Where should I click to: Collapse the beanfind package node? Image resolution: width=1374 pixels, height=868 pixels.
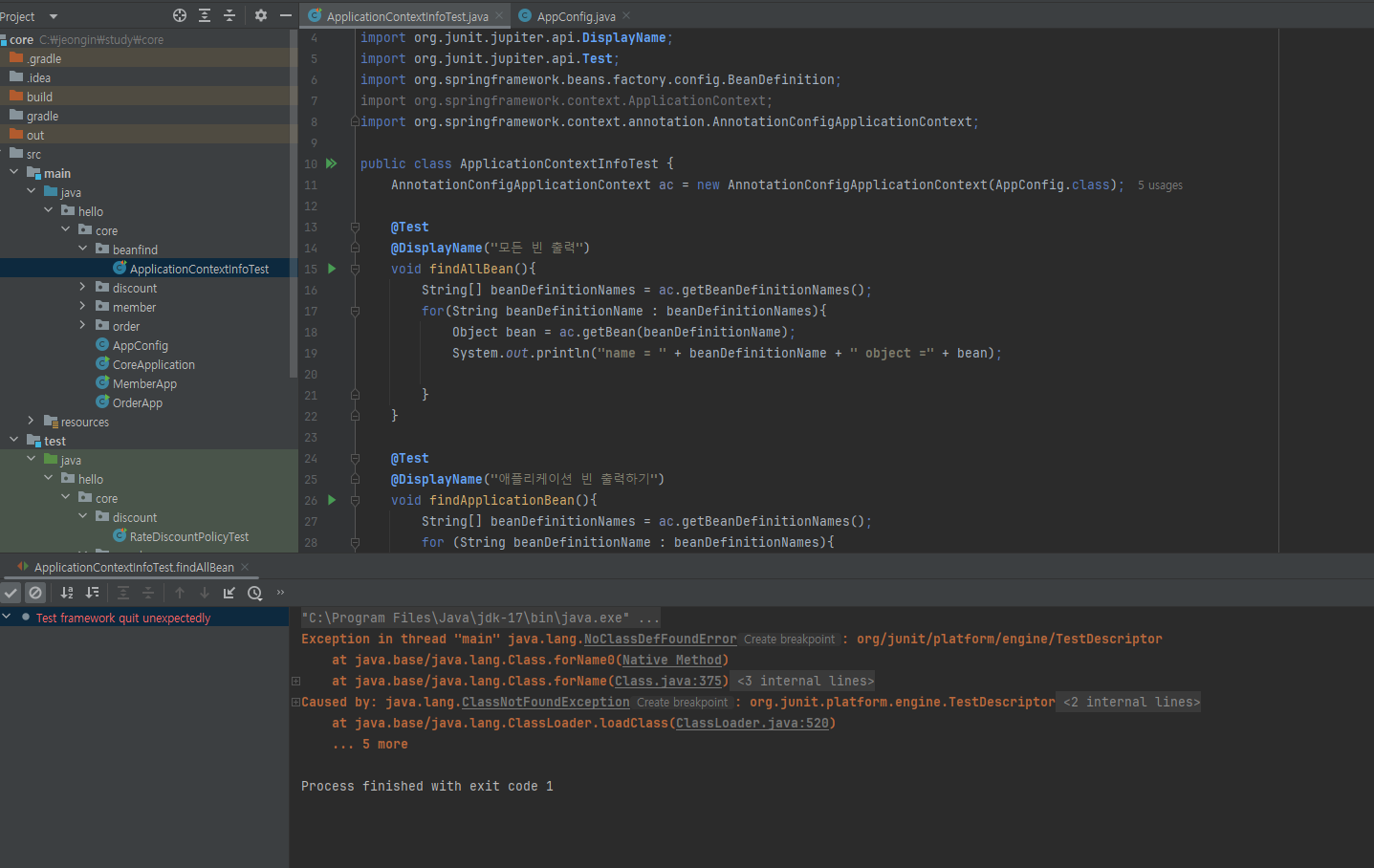(83, 249)
